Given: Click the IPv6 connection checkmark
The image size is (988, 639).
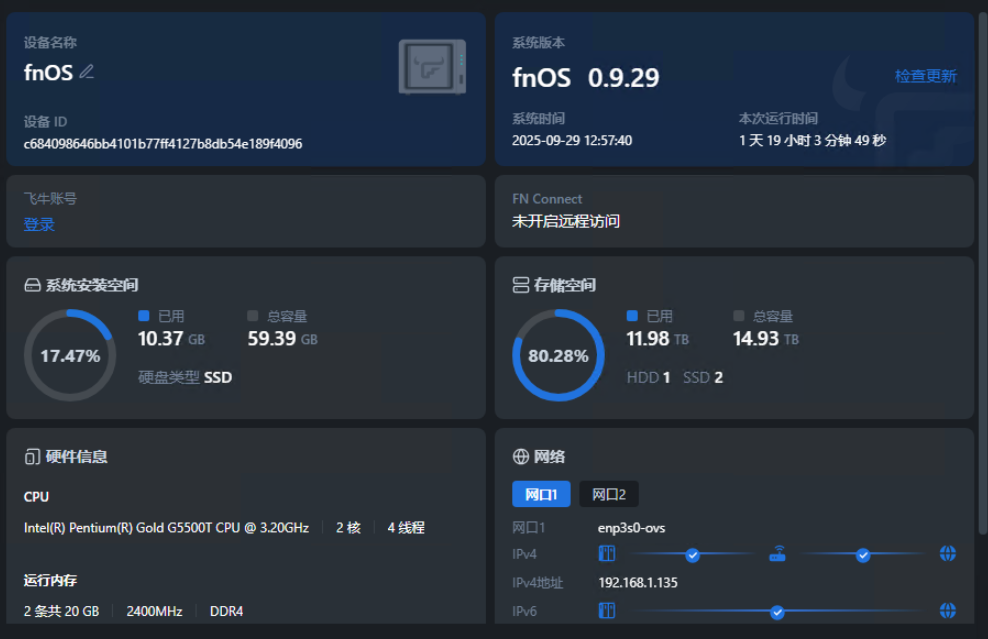Looking at the screenshot, I should (778, 612).
